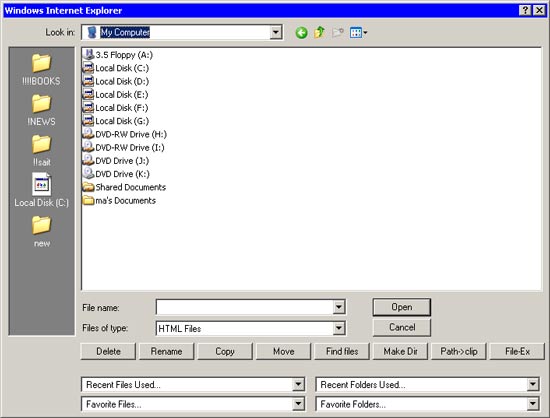The height and width of the screenshot is (418, 550).
Task: Select the Local Disk (F:) drive icon
Action: pyautogui.click(x=88, y=108)
